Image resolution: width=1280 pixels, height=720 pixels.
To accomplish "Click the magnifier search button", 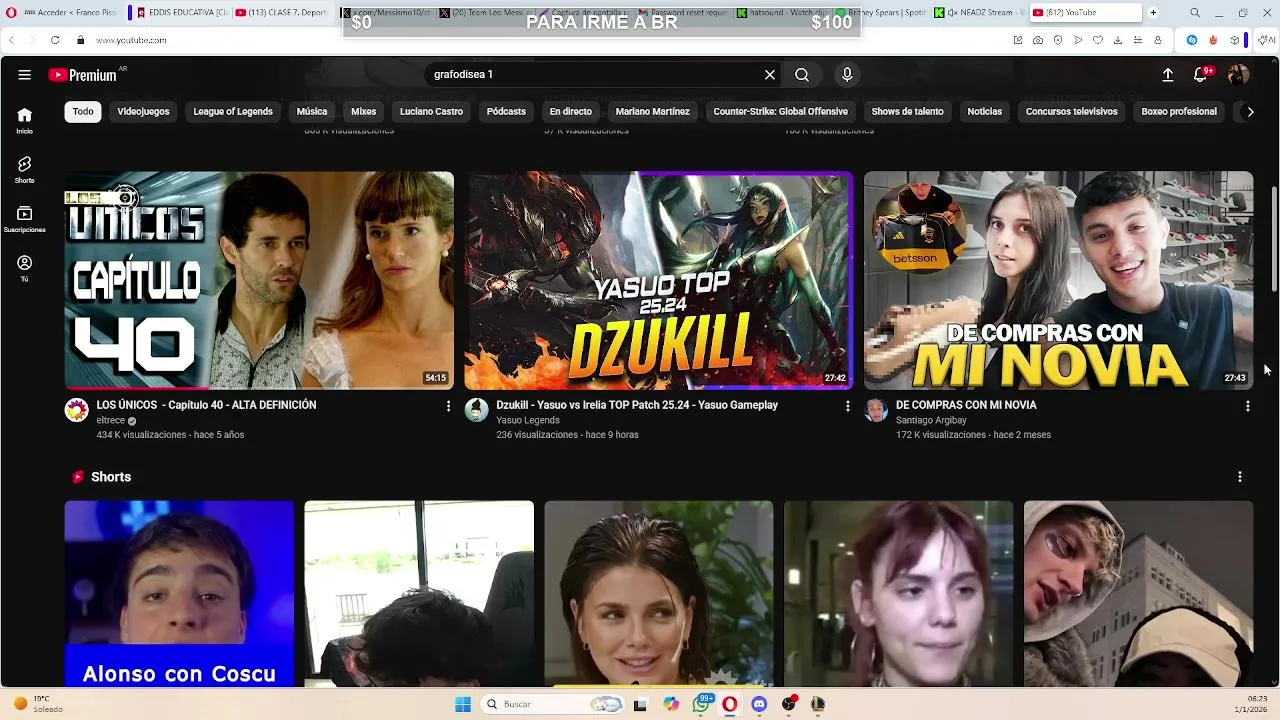I will pos(802,75).
